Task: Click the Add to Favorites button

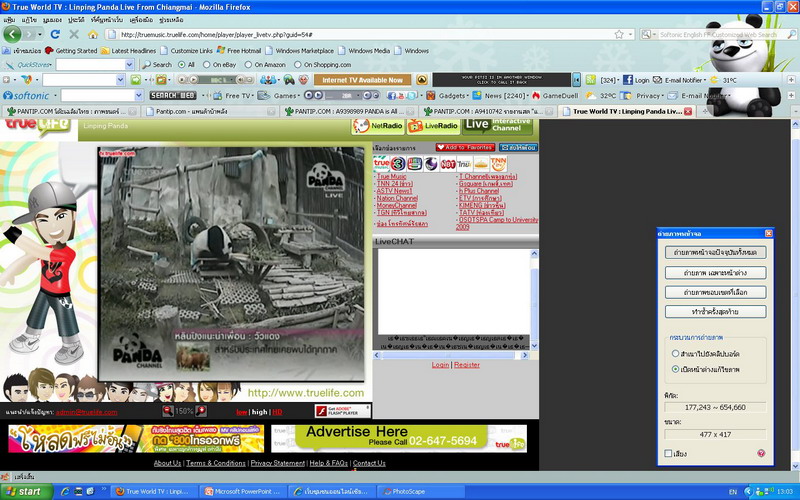Action: [465, 147]
